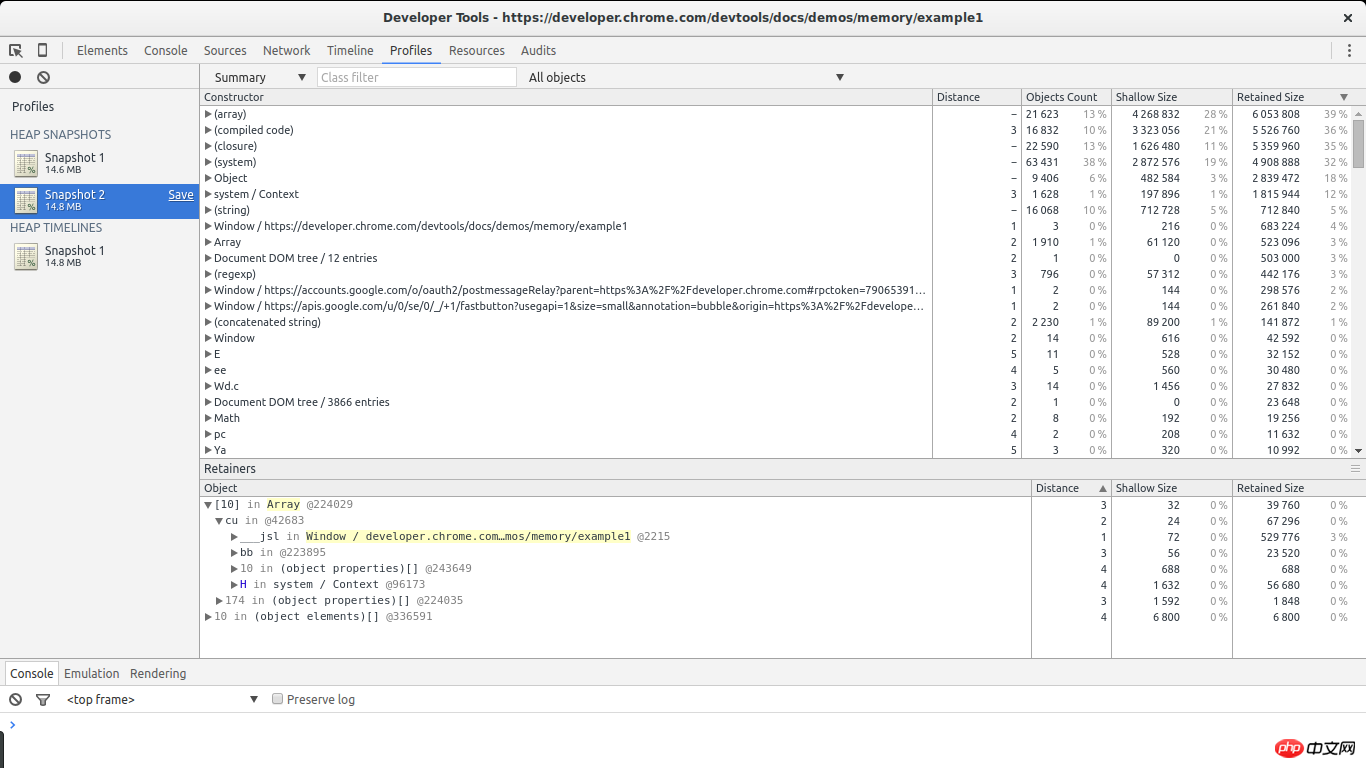Select the Document DOM tree / 12 entries row
1366x768 pixels.
776,258
